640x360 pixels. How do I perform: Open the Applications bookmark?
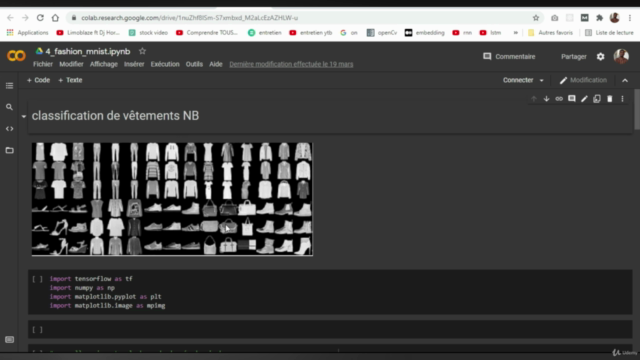point(27,33)
